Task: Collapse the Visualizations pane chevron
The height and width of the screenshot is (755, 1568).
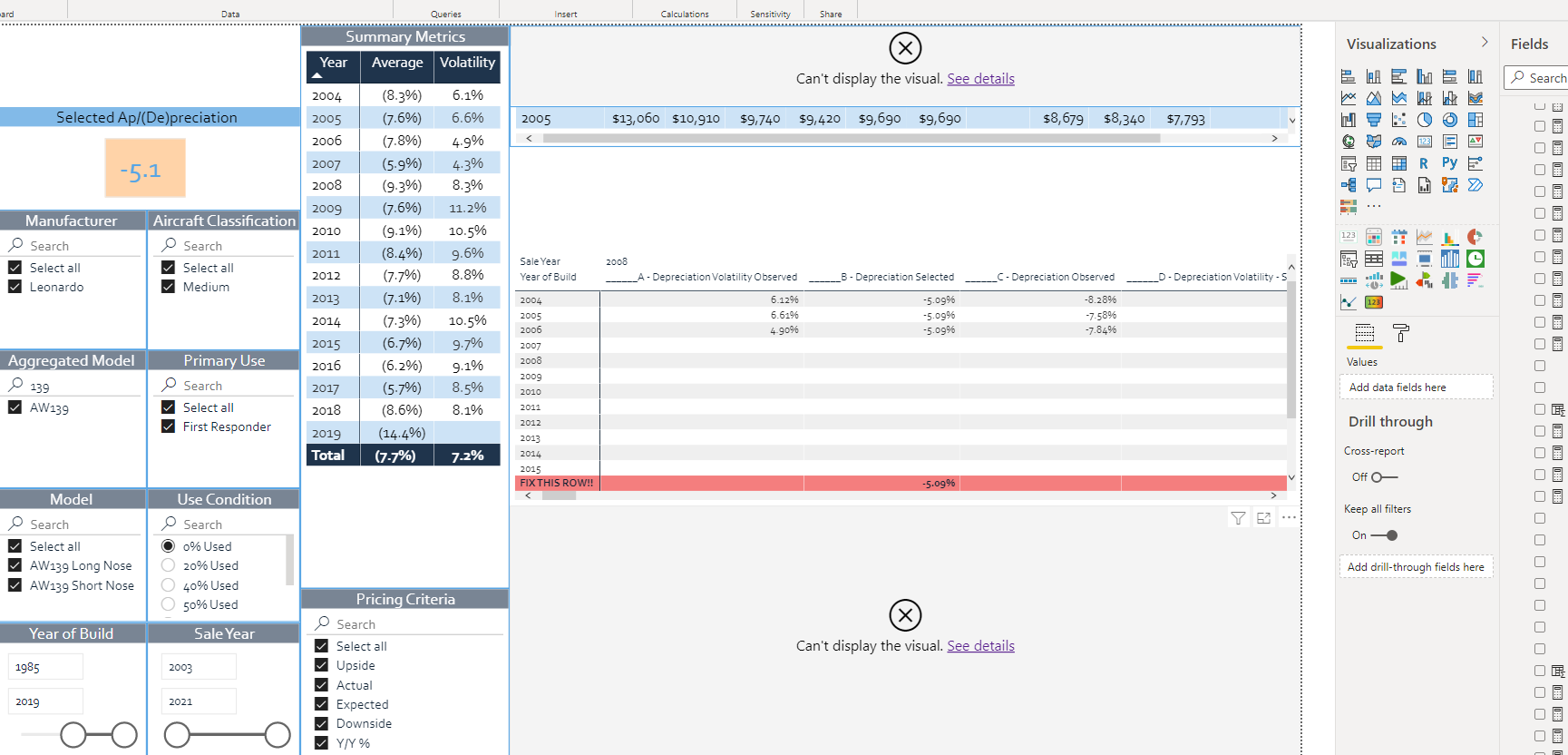Action: 1485,43
